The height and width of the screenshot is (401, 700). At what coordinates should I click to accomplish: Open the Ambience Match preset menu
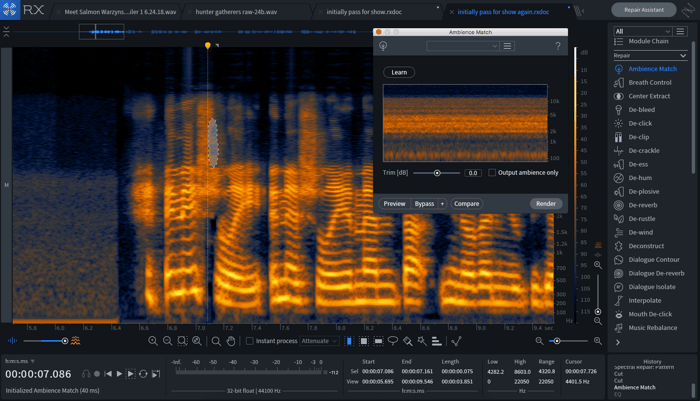click(x=507, y=46)
